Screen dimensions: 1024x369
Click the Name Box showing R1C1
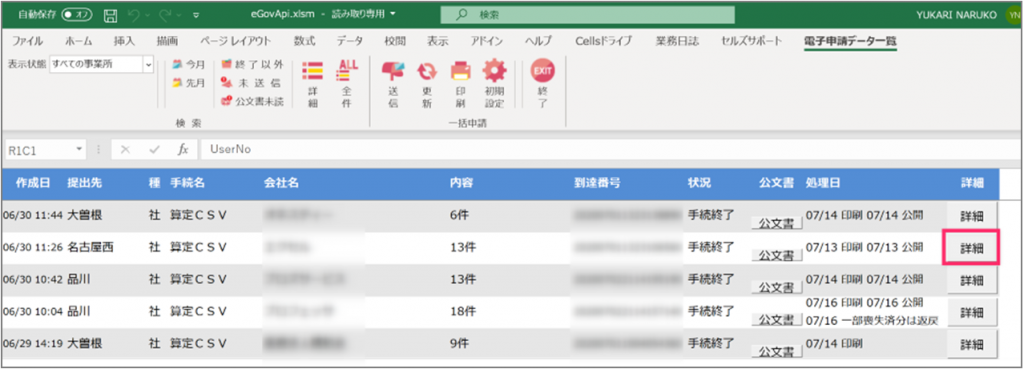pyautogui.click(x=39, y=150)
